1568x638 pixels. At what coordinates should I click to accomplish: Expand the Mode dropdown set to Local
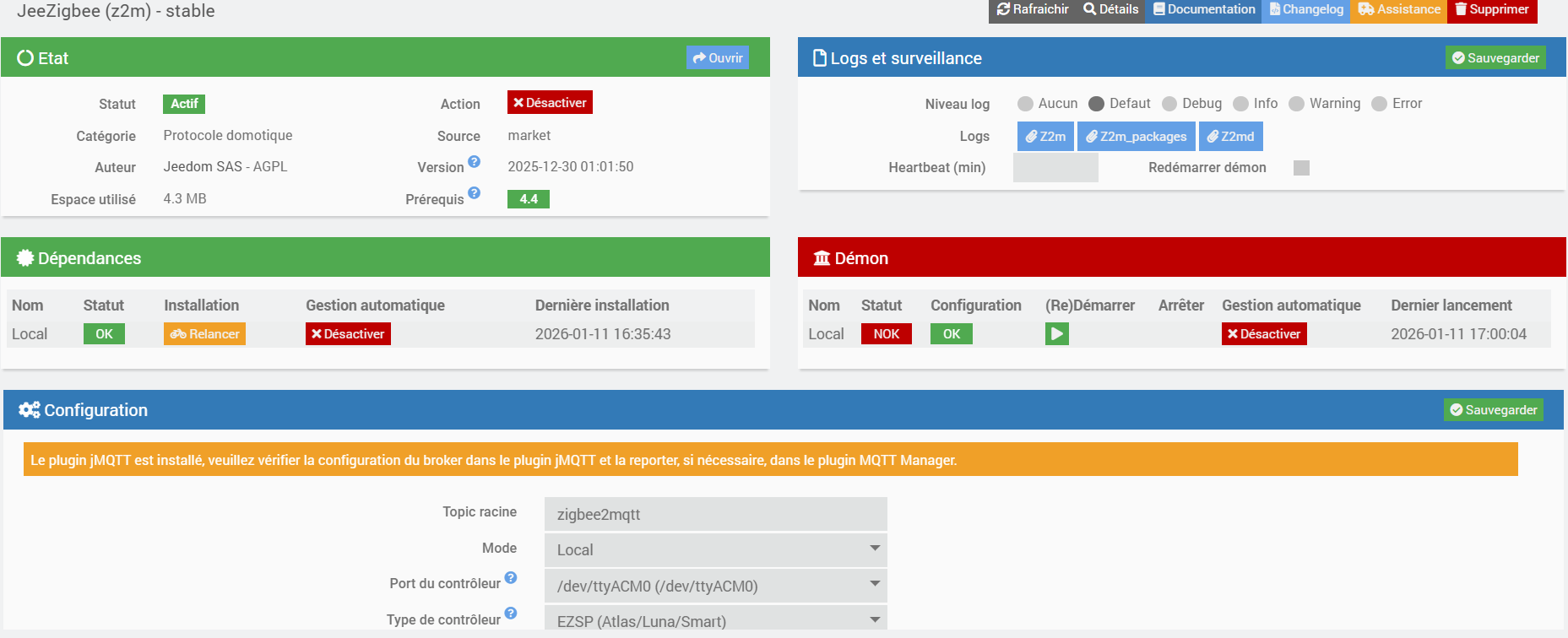pos(715,549)
